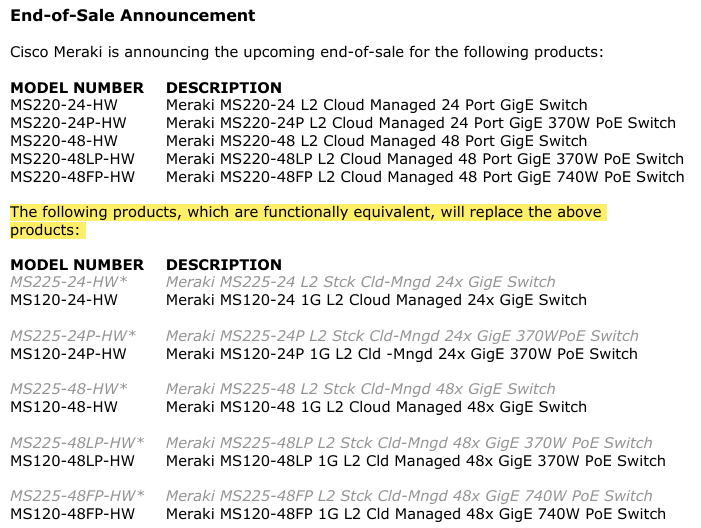Viewport: 701px width, 528px height.
Task: Select greyed-out model MS225-48LP-HW*
Action: pyautogui.click(x=76, y=443)
